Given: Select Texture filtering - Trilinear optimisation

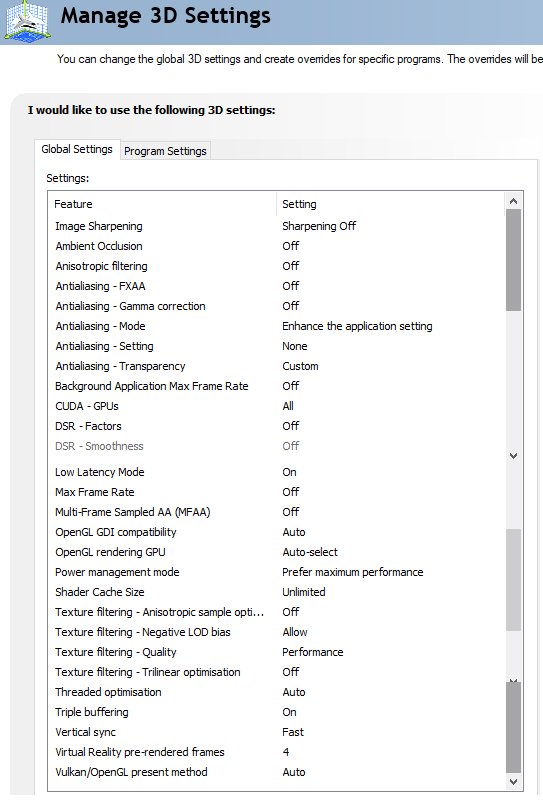Looking at the screenshot, I should point(147,672).
